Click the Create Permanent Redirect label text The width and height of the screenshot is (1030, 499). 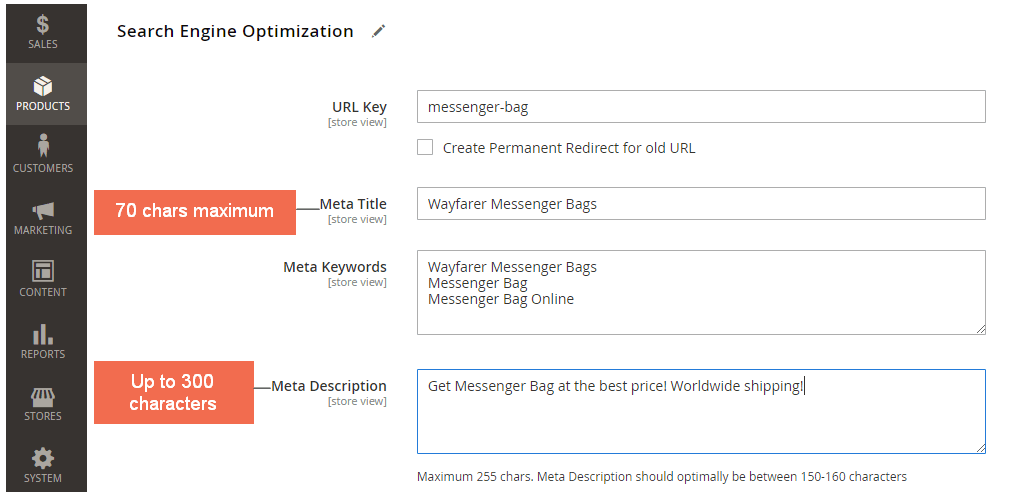point(569,148)
